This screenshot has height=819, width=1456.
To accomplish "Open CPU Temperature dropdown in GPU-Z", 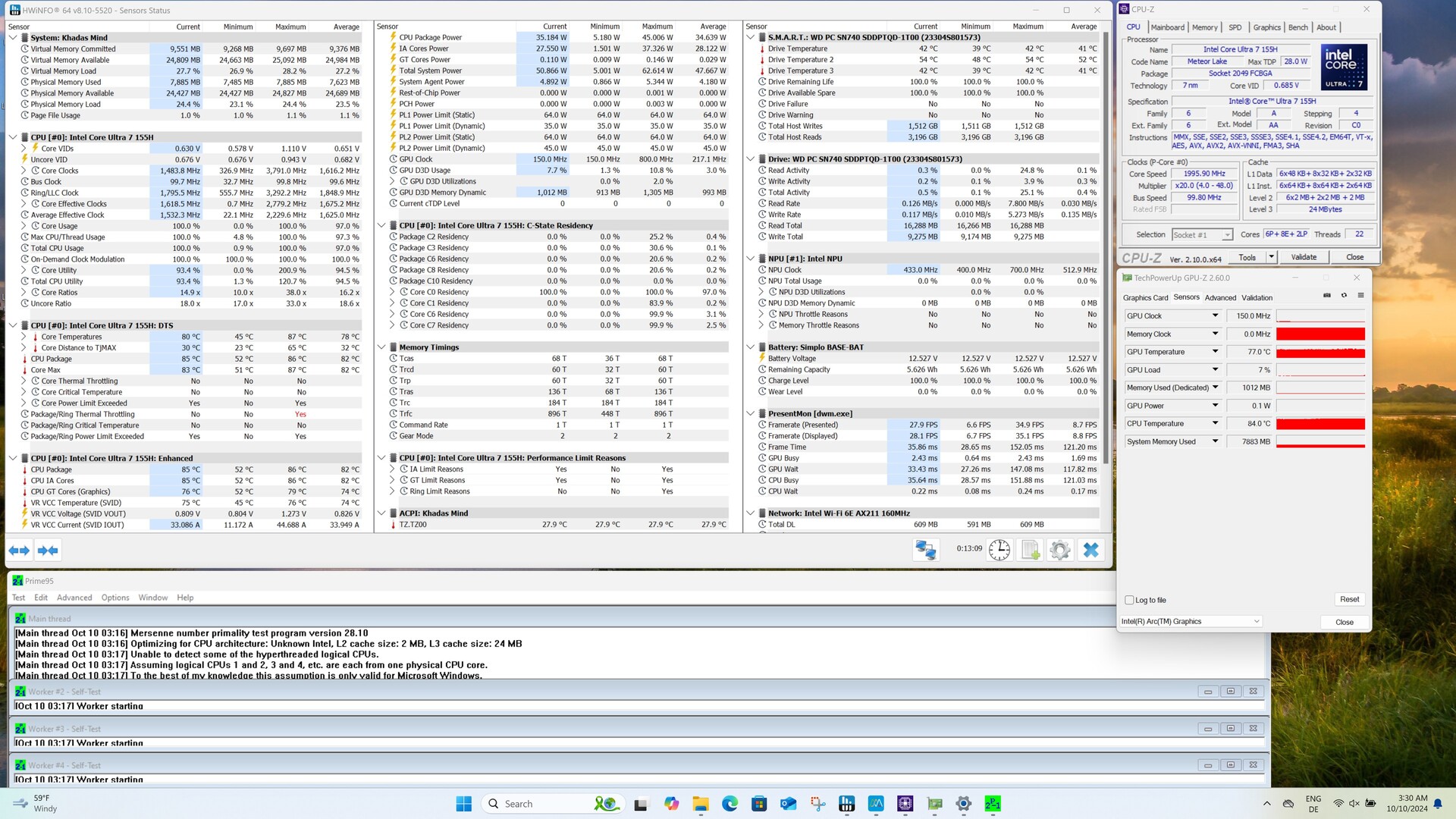I will pyautogui.click(x=1215, y=423).
